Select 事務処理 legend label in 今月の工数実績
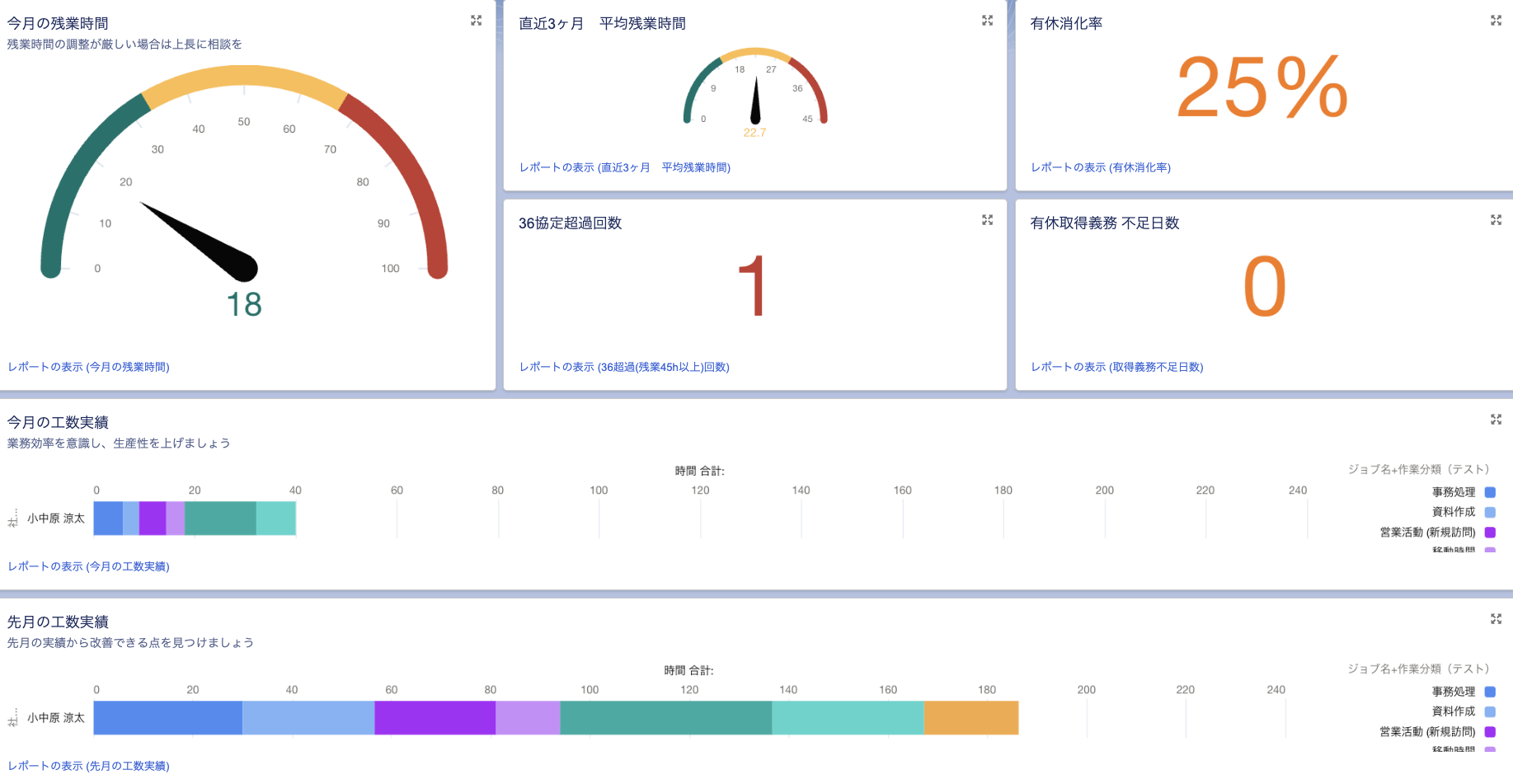Image resolution: width=1513 pixels, height=784 pixels. point(1454,492)
